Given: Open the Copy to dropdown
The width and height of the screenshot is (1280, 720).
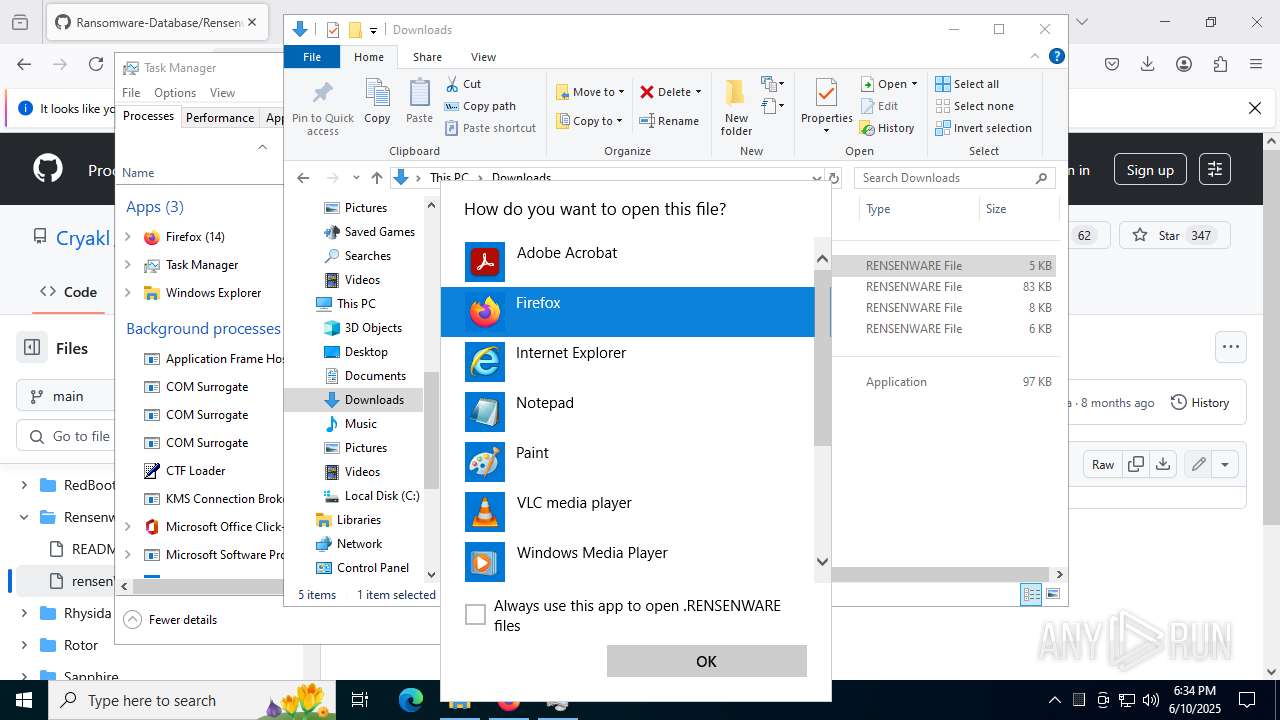Looking at the screenshot, I should (x=589, y=121).
